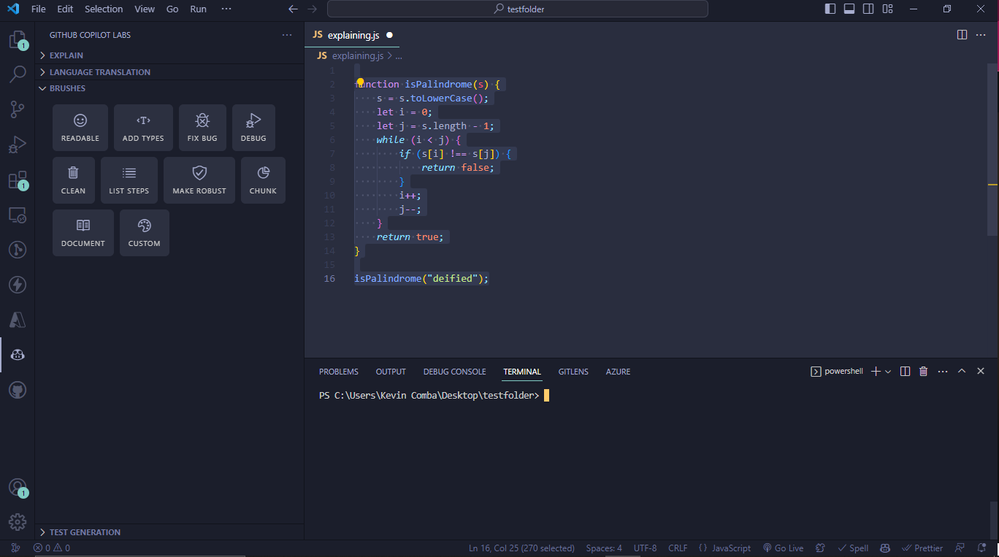Open the new terminal launch profile dropdown
Viewport: 999px width, 557px height.
[x=888, y=371]
